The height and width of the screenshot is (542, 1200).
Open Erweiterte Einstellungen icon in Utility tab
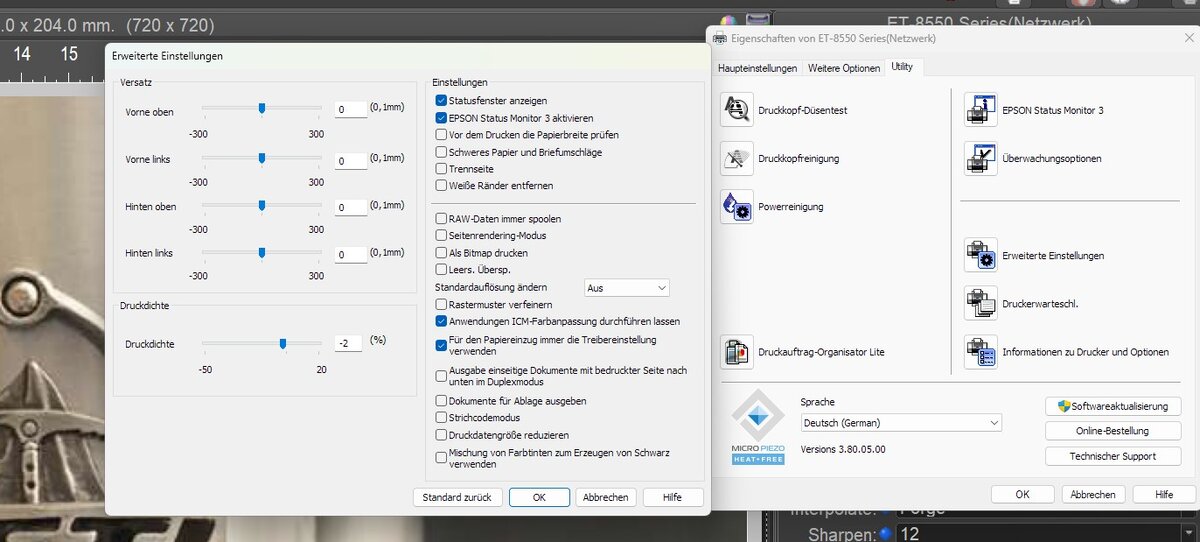point(981,255)
